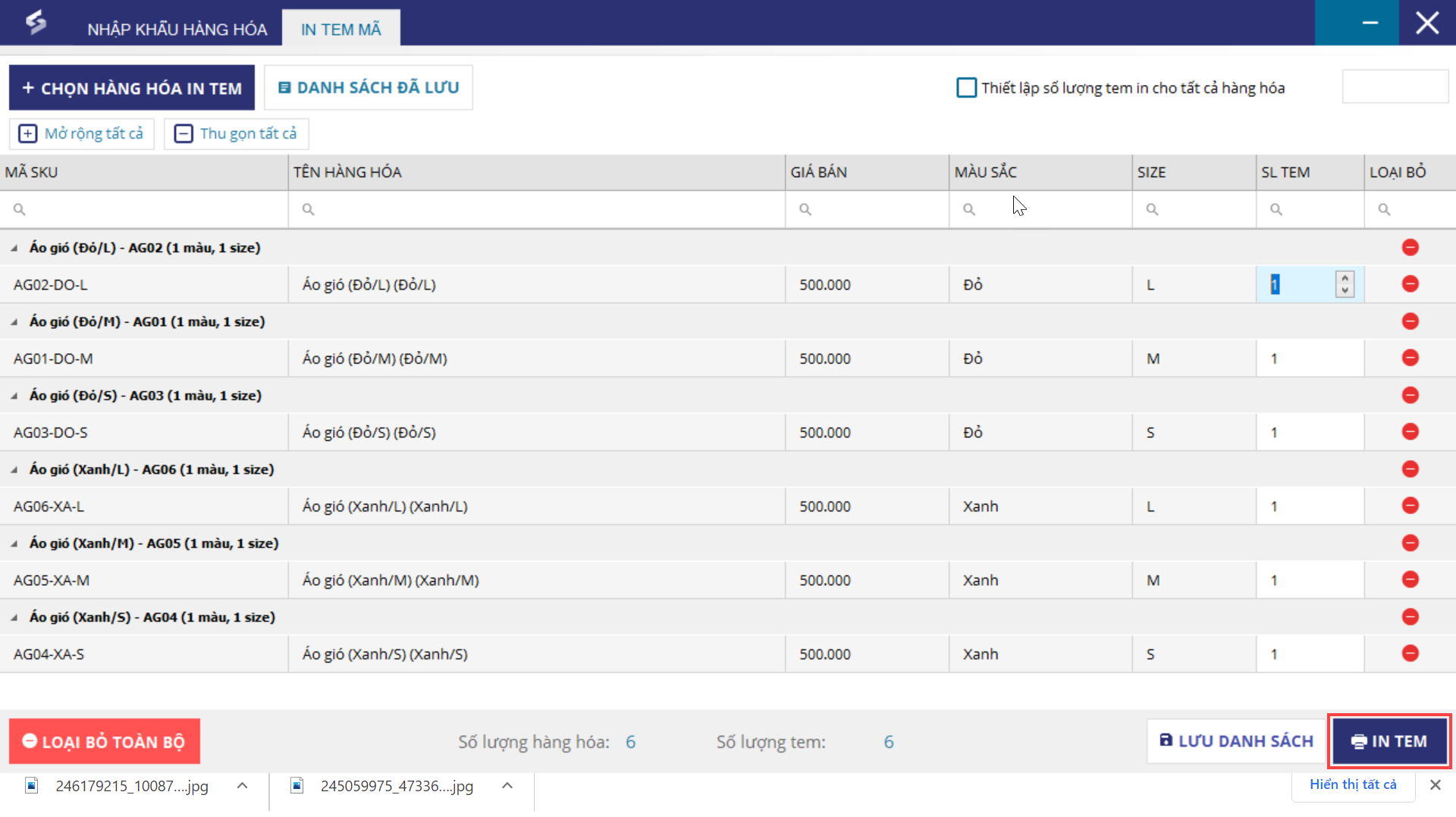This screenshot has height=817, width=1456.
Task: Print labels with IN TEM button
Action: 1389,741
